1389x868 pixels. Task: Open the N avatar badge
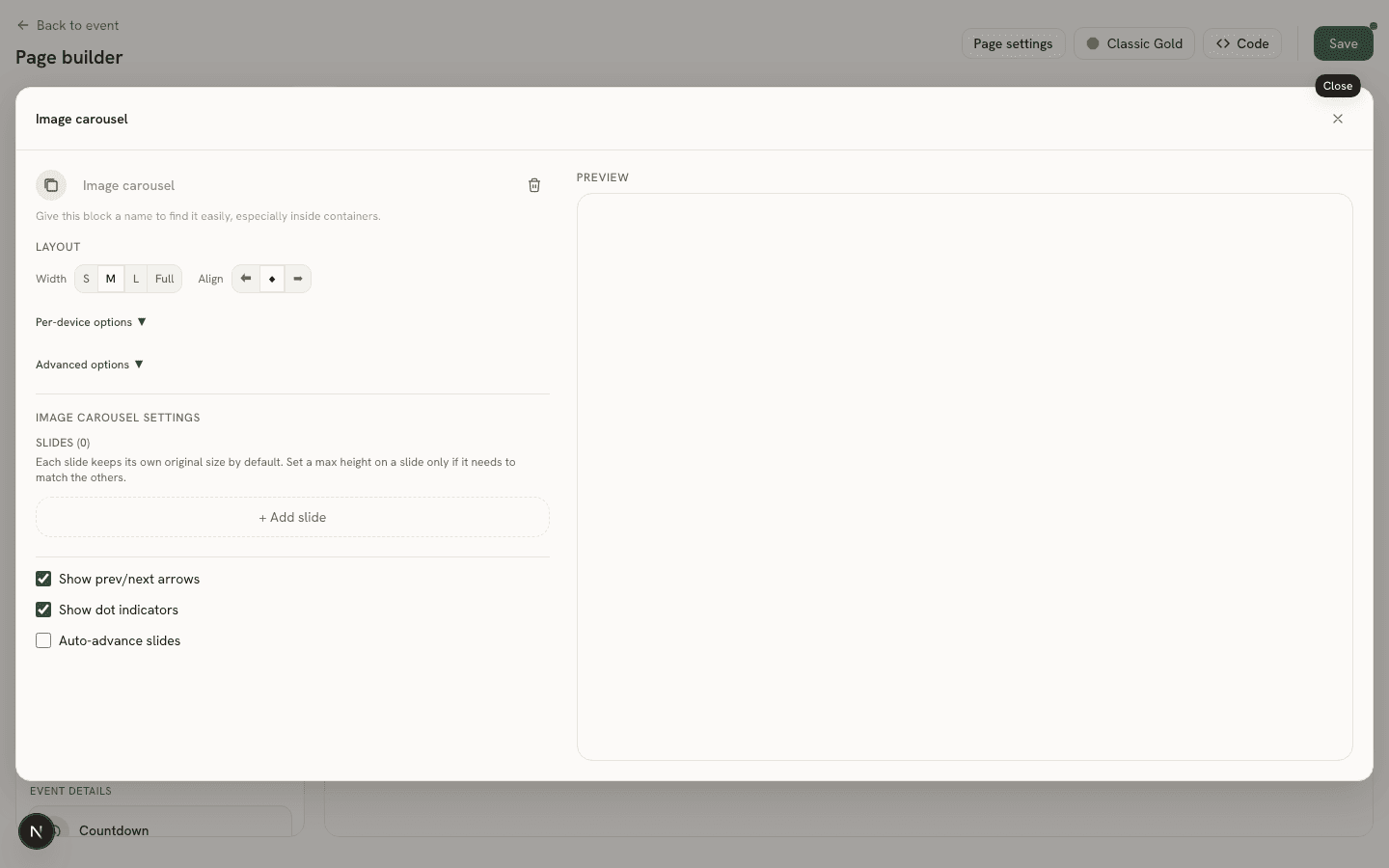[x=37, y=831]
